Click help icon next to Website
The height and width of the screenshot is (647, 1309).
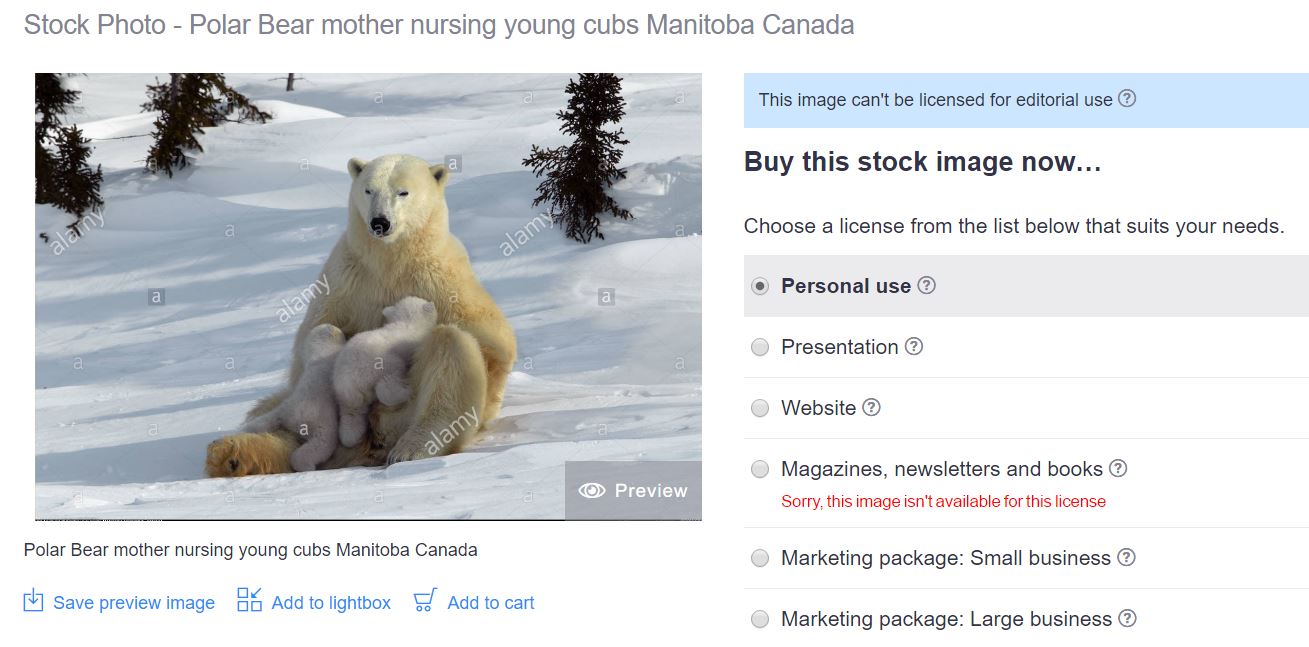pos(872,407)
